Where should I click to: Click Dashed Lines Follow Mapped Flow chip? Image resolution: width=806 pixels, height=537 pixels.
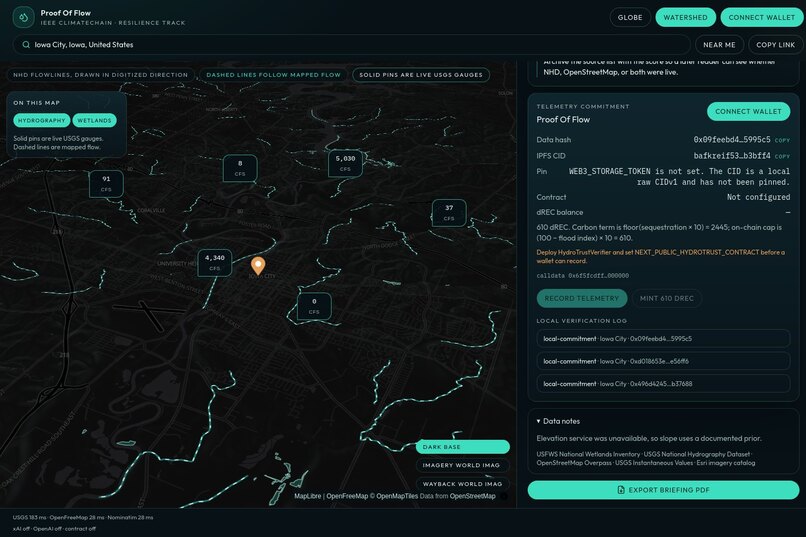tap(273, 75)
